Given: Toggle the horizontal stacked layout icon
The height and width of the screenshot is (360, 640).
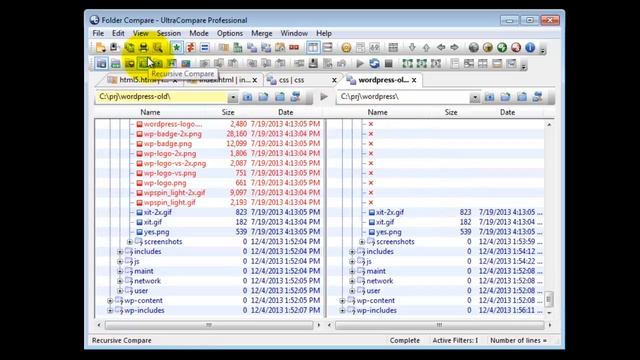Looking at the screenshot, I should click(x=327, y=48).
